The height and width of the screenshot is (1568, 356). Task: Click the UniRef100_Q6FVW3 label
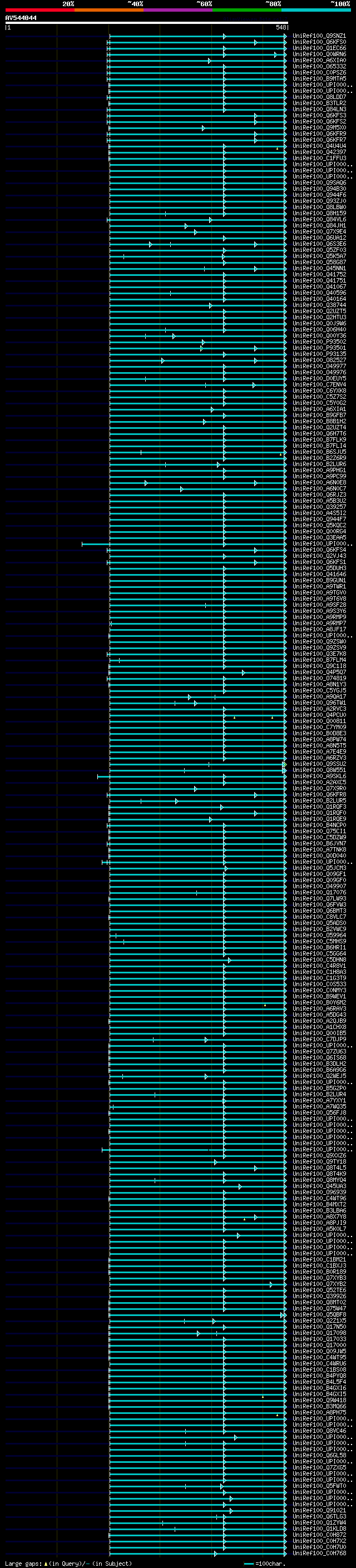click(x=319, y=905)
